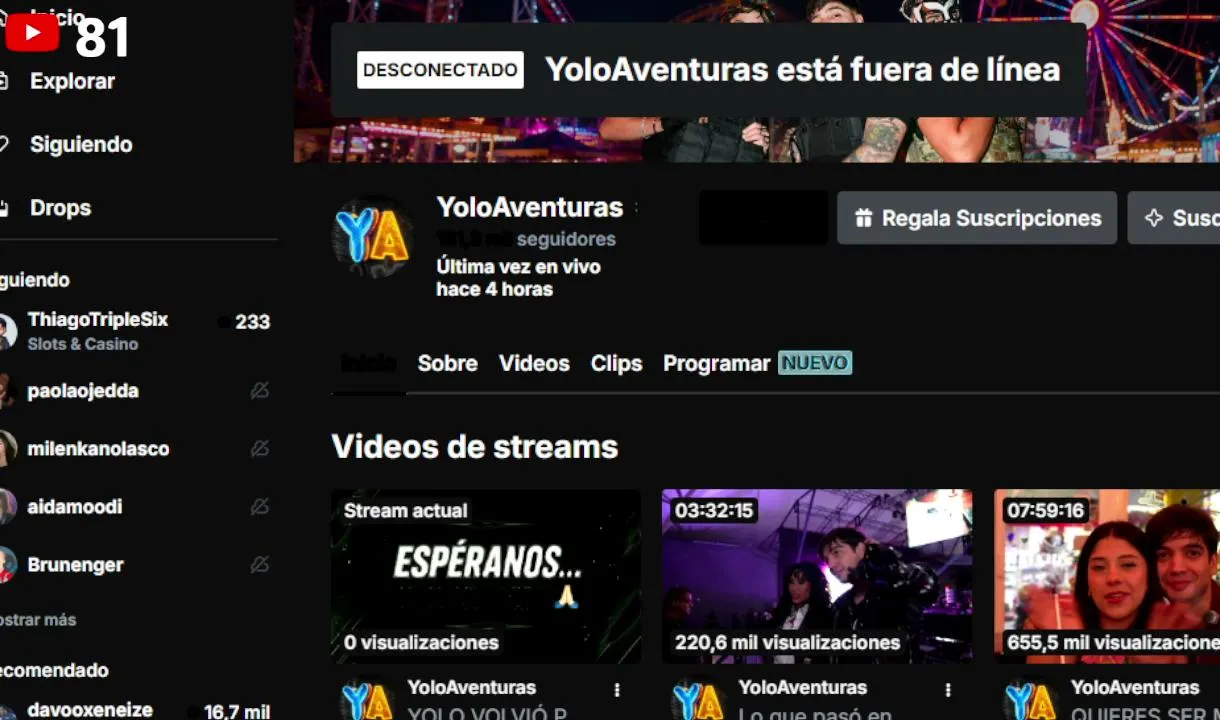
Task: Click YoloAventuras name under second video
Action: (802, 687)
